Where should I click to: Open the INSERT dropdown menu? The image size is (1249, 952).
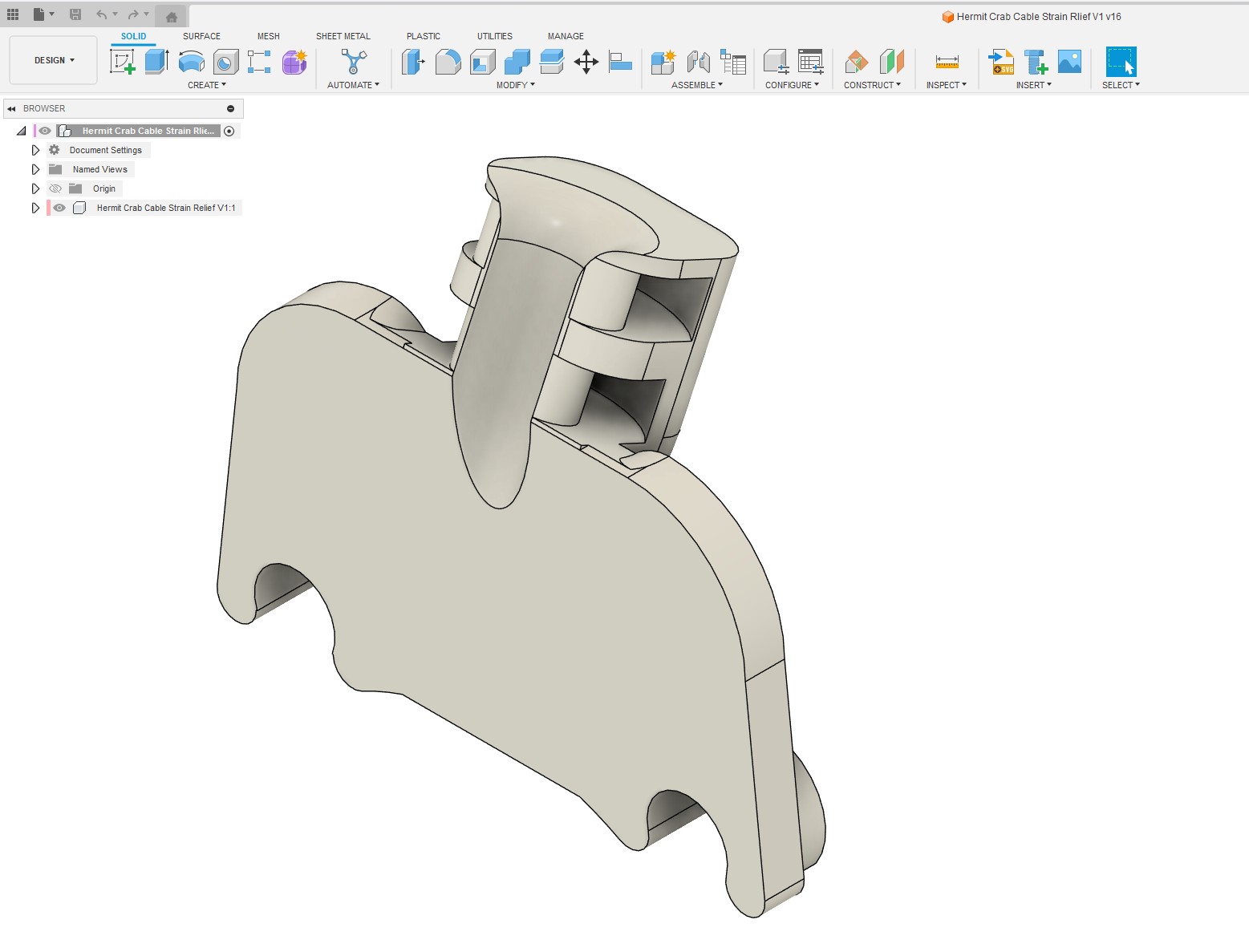pos(1034,85)
